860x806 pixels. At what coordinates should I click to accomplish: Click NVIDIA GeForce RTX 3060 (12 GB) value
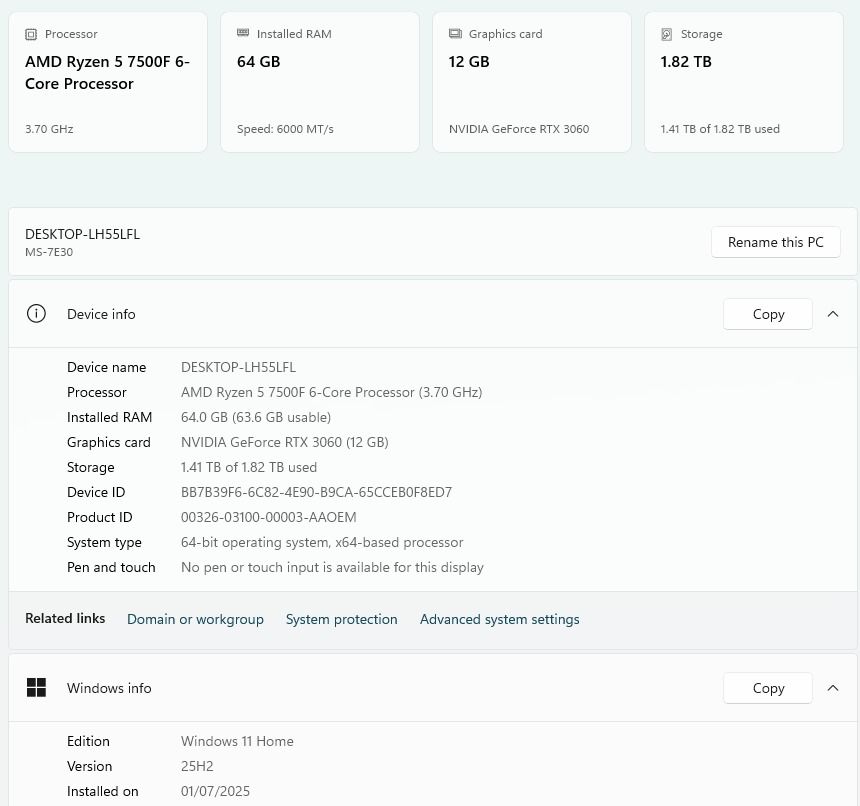coord(285,442)
